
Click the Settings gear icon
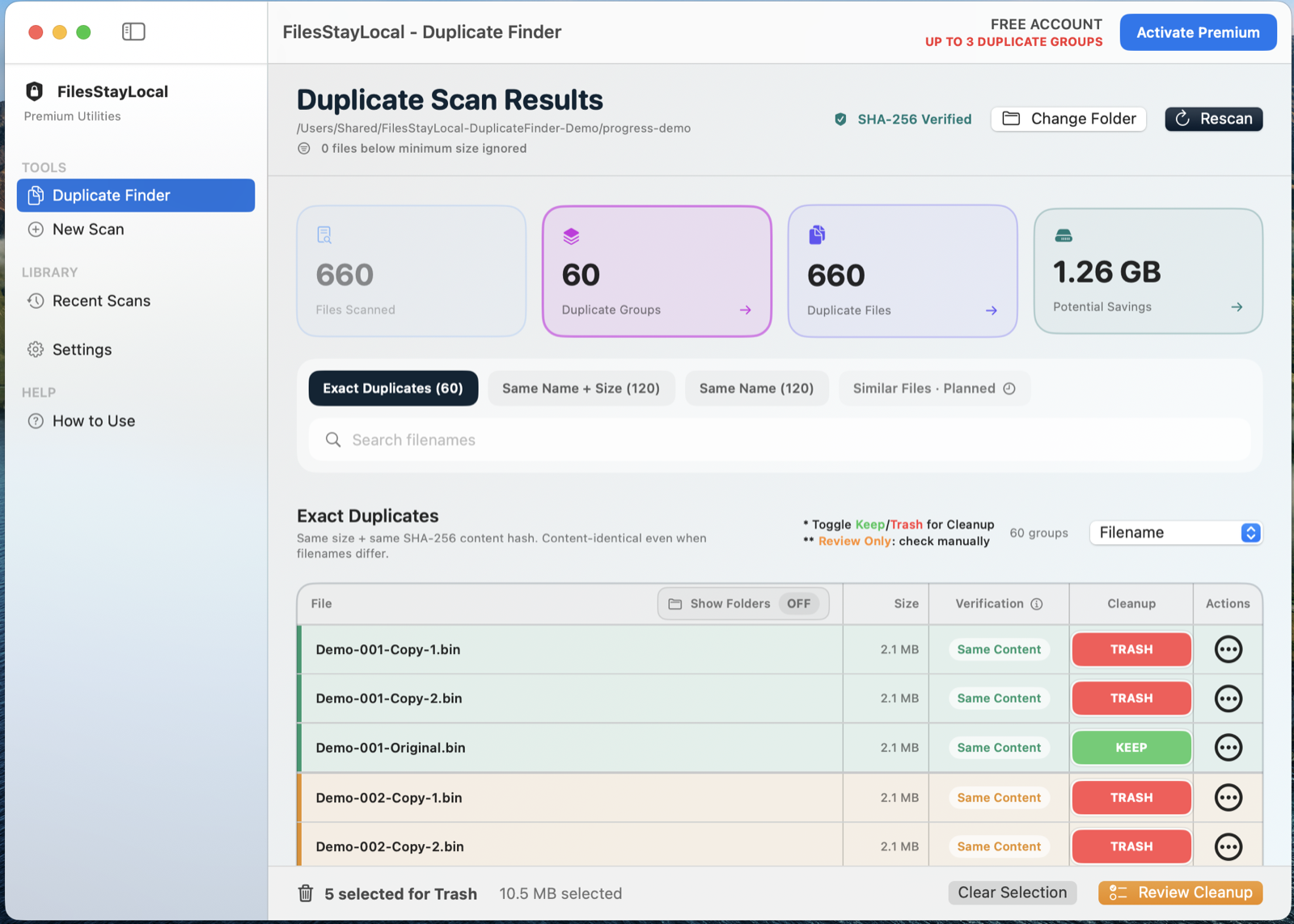tap(36, 349)
